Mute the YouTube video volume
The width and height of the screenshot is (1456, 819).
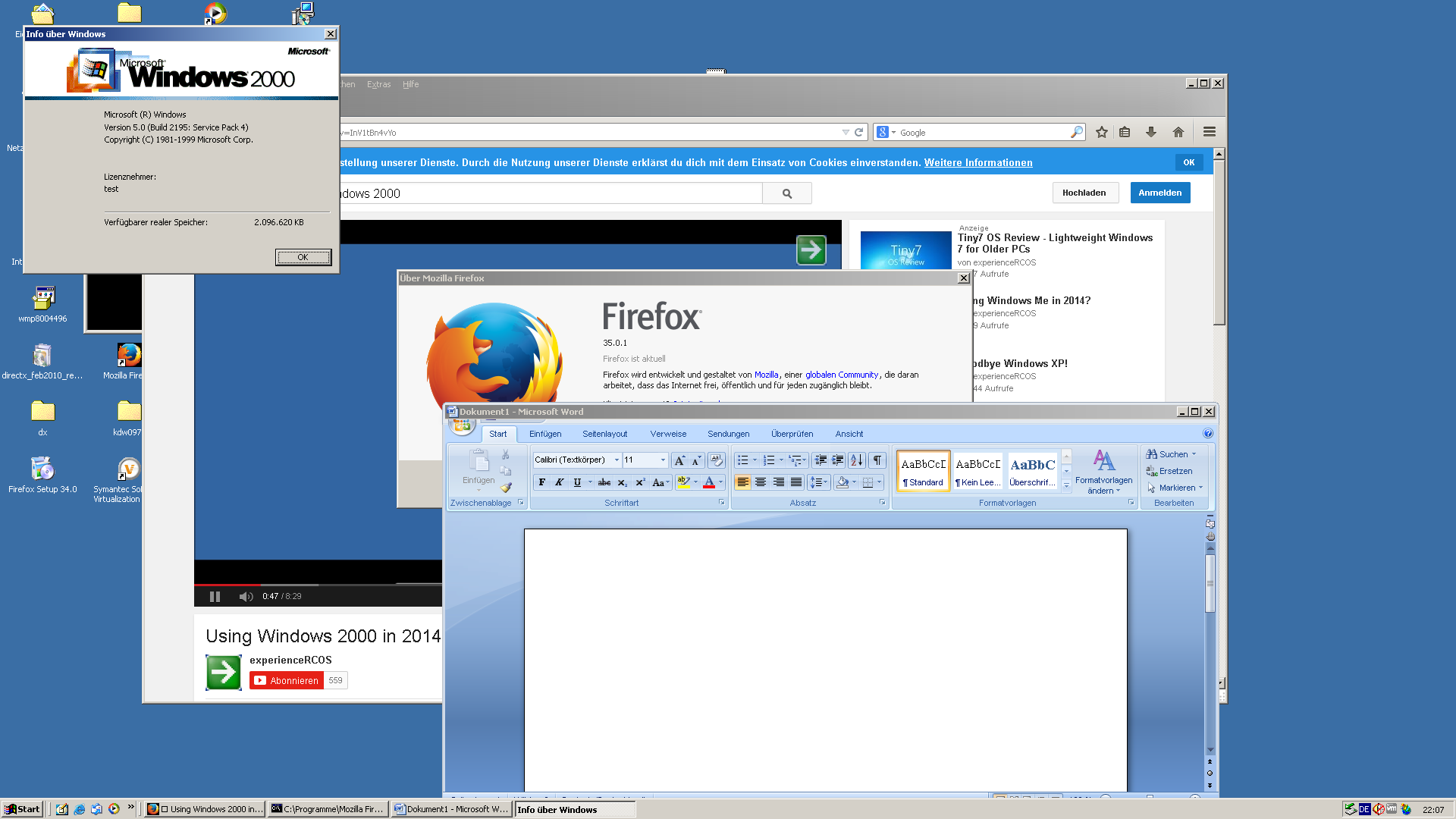[x=246, y=597]
